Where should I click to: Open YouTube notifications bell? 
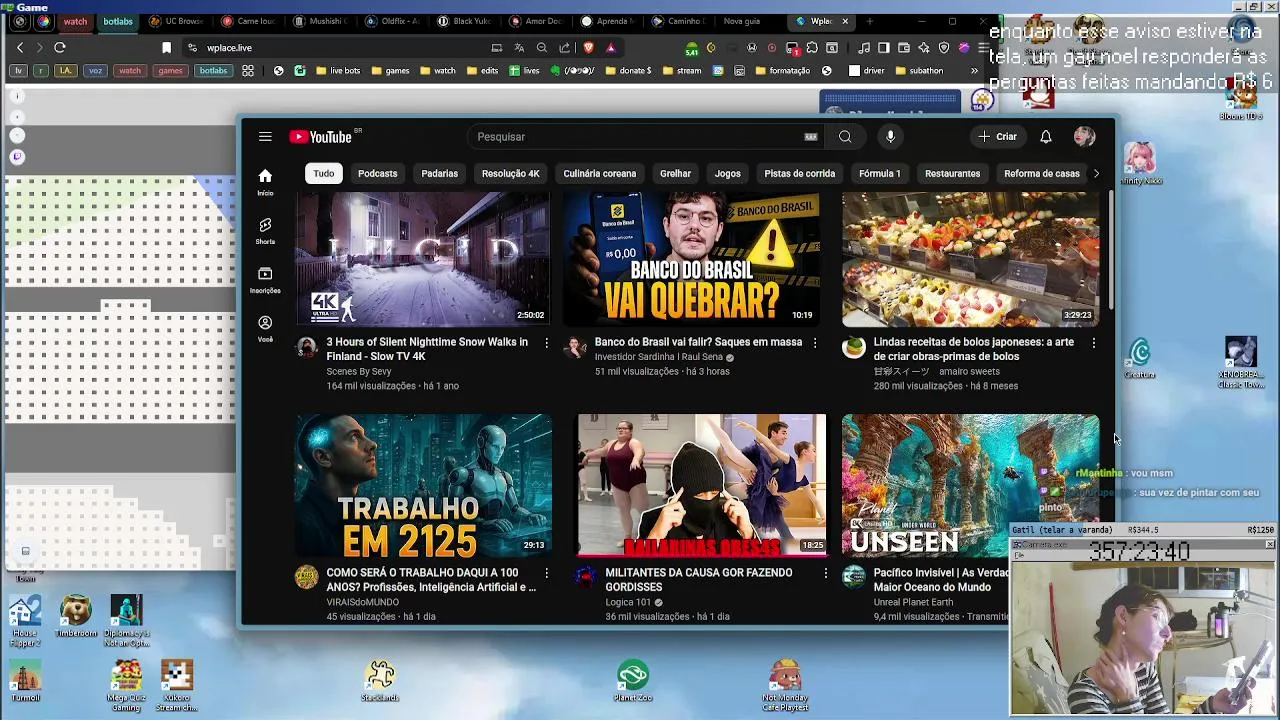click(1045, 137)
